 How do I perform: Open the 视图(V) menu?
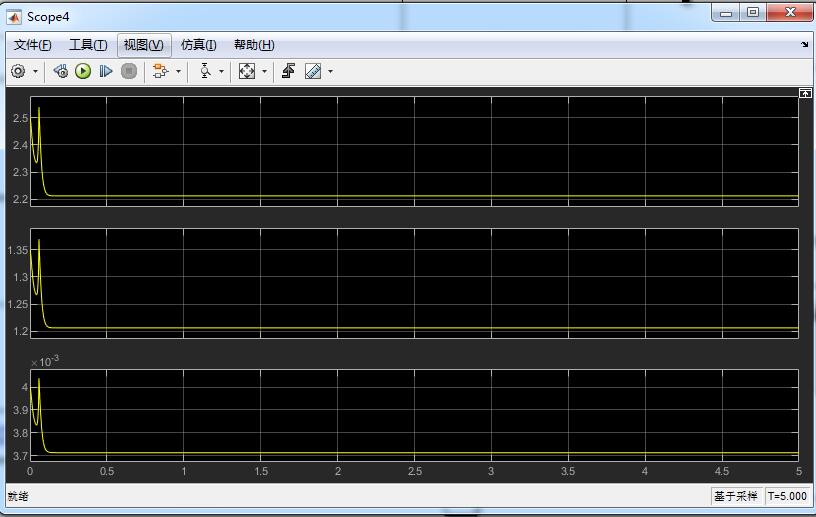[144, 45]
